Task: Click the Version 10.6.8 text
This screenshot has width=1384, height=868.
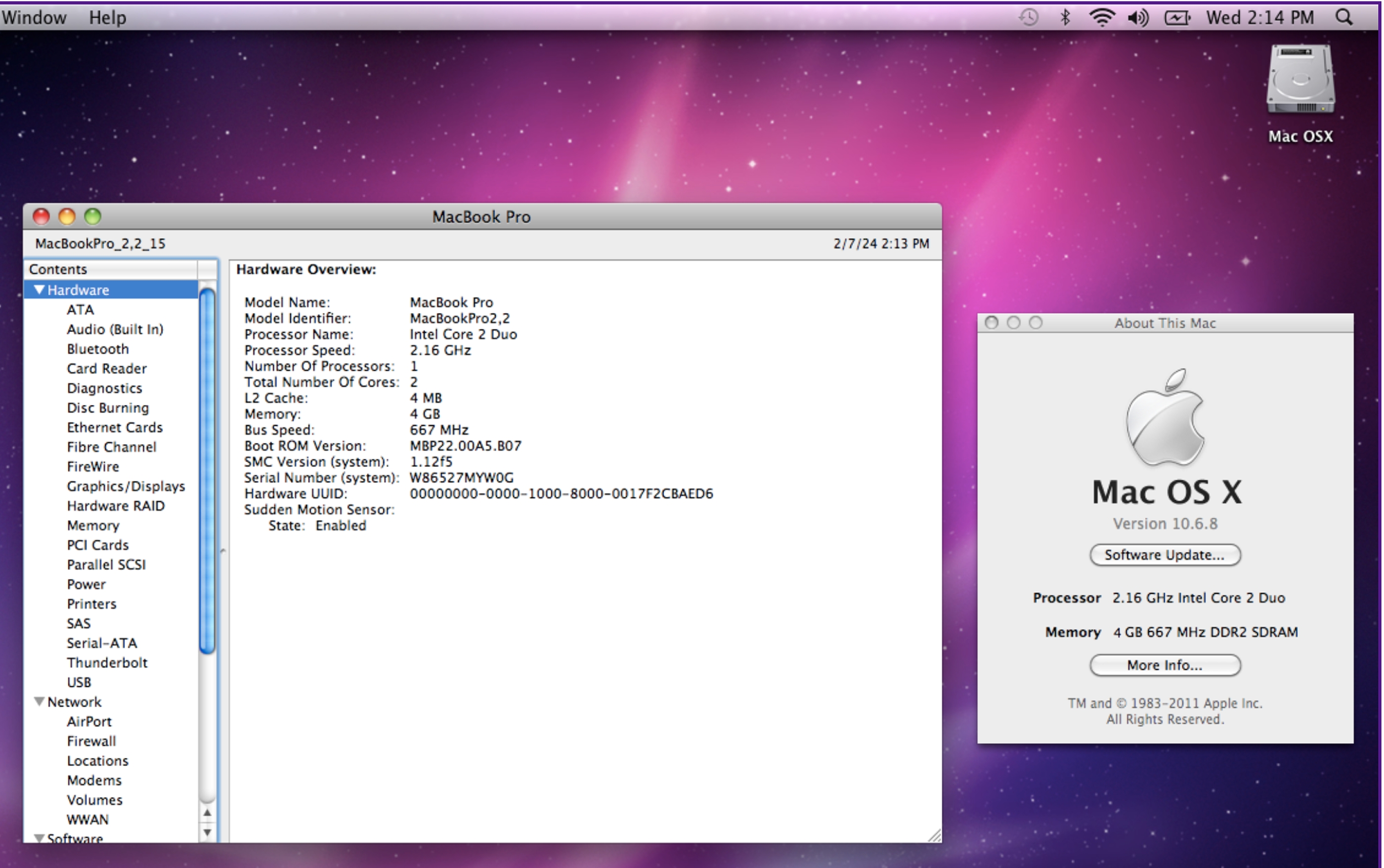Action: [x=1165, y=523]
